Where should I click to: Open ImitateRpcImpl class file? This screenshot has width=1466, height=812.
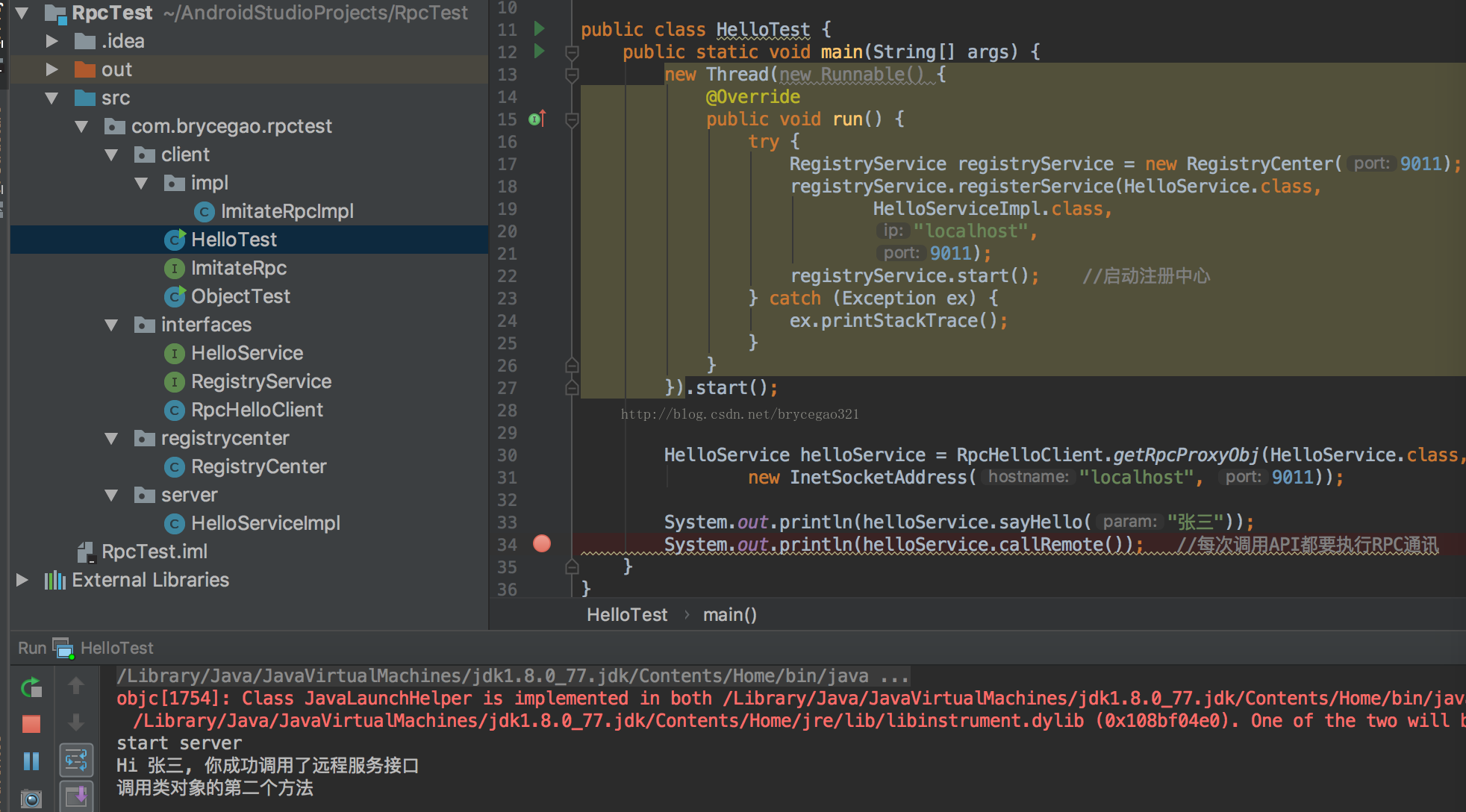287,211
